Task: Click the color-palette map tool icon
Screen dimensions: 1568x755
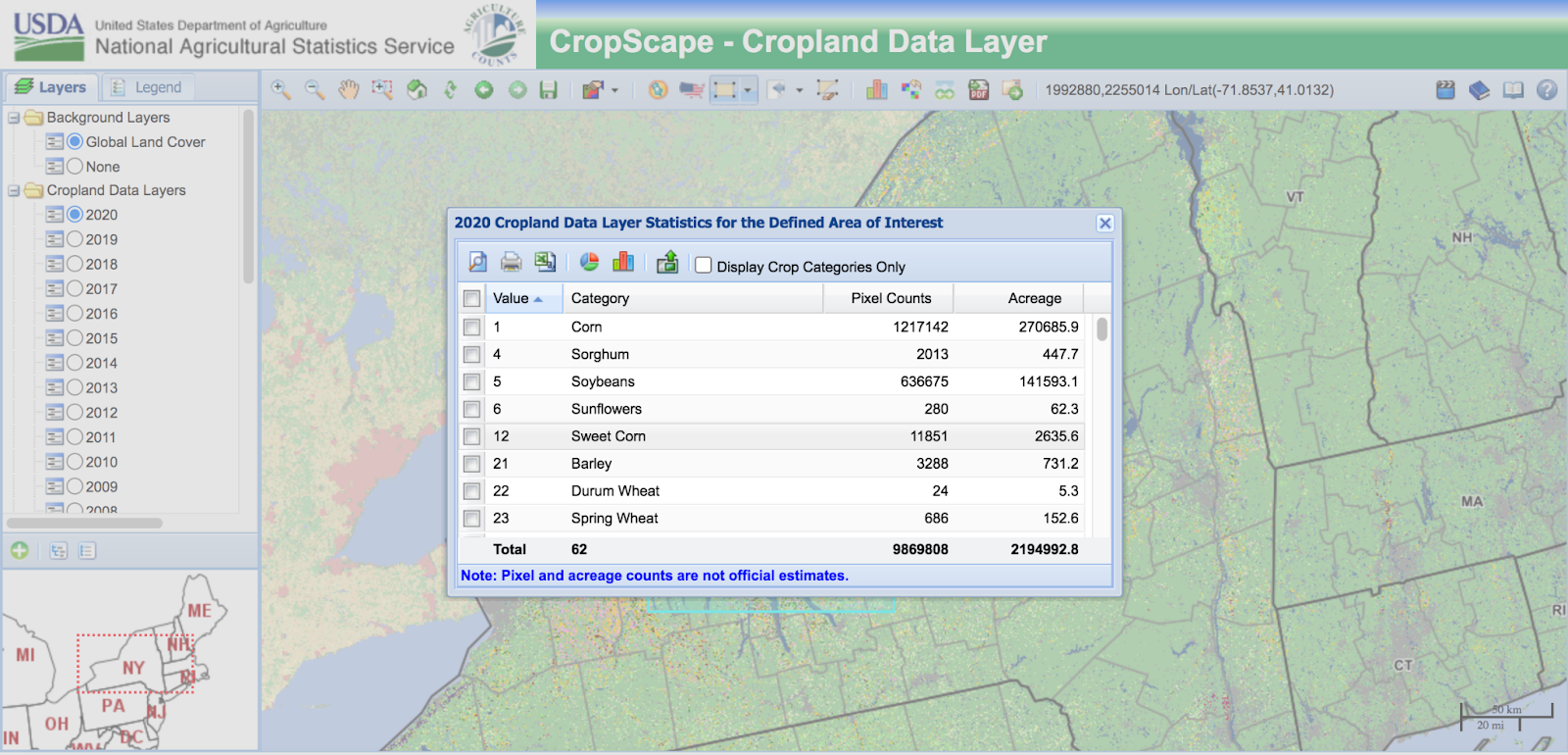Action: pos(592,90)
